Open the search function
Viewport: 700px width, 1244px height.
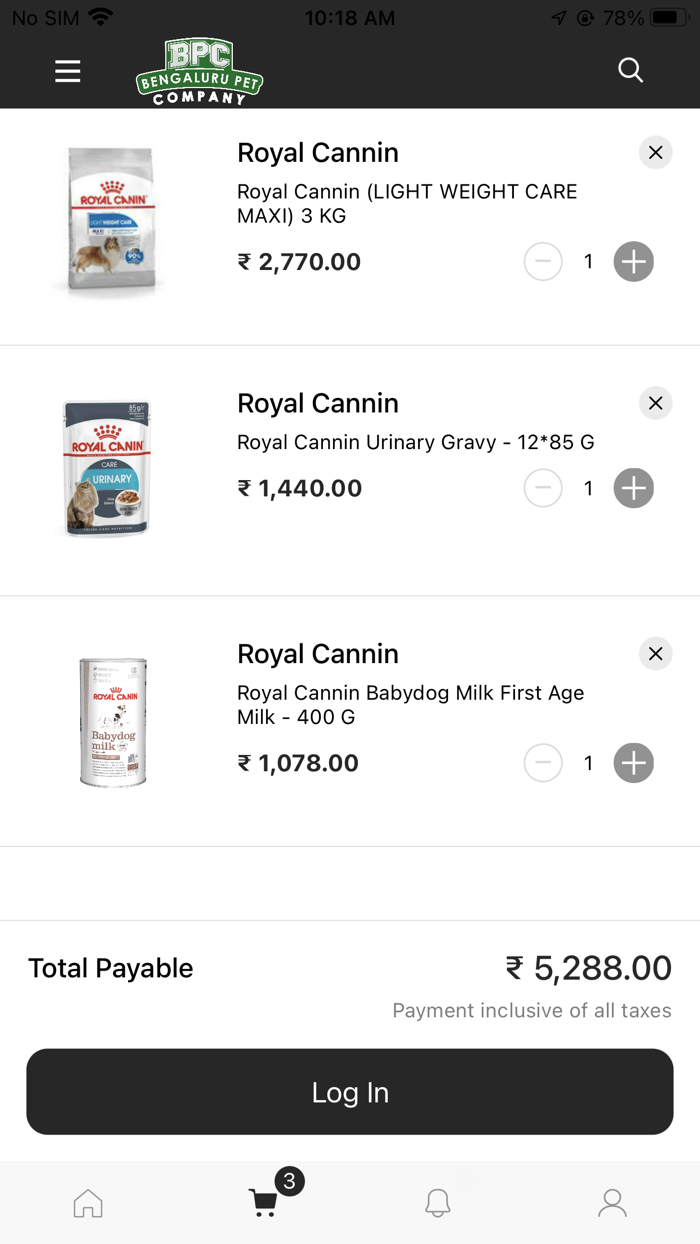630,70
